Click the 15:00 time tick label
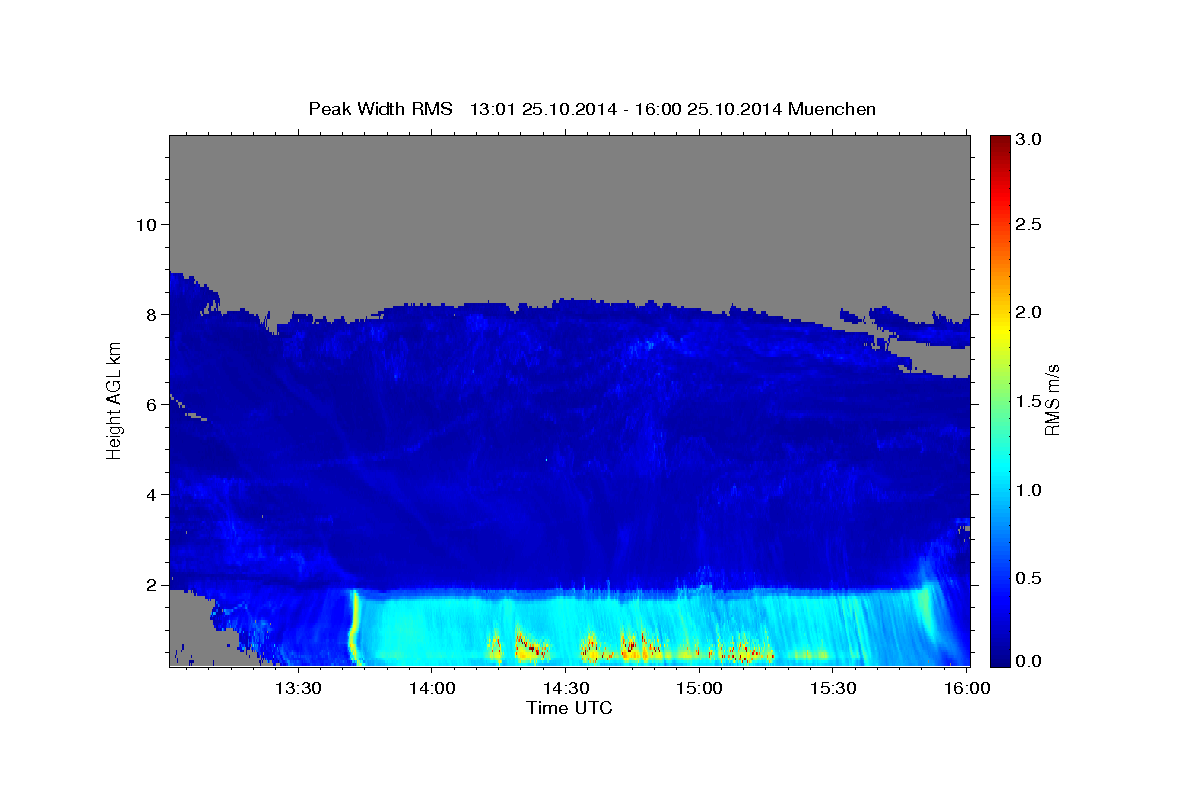The height and width of the screenshot is (800, 1200). [x=699, y=688]
